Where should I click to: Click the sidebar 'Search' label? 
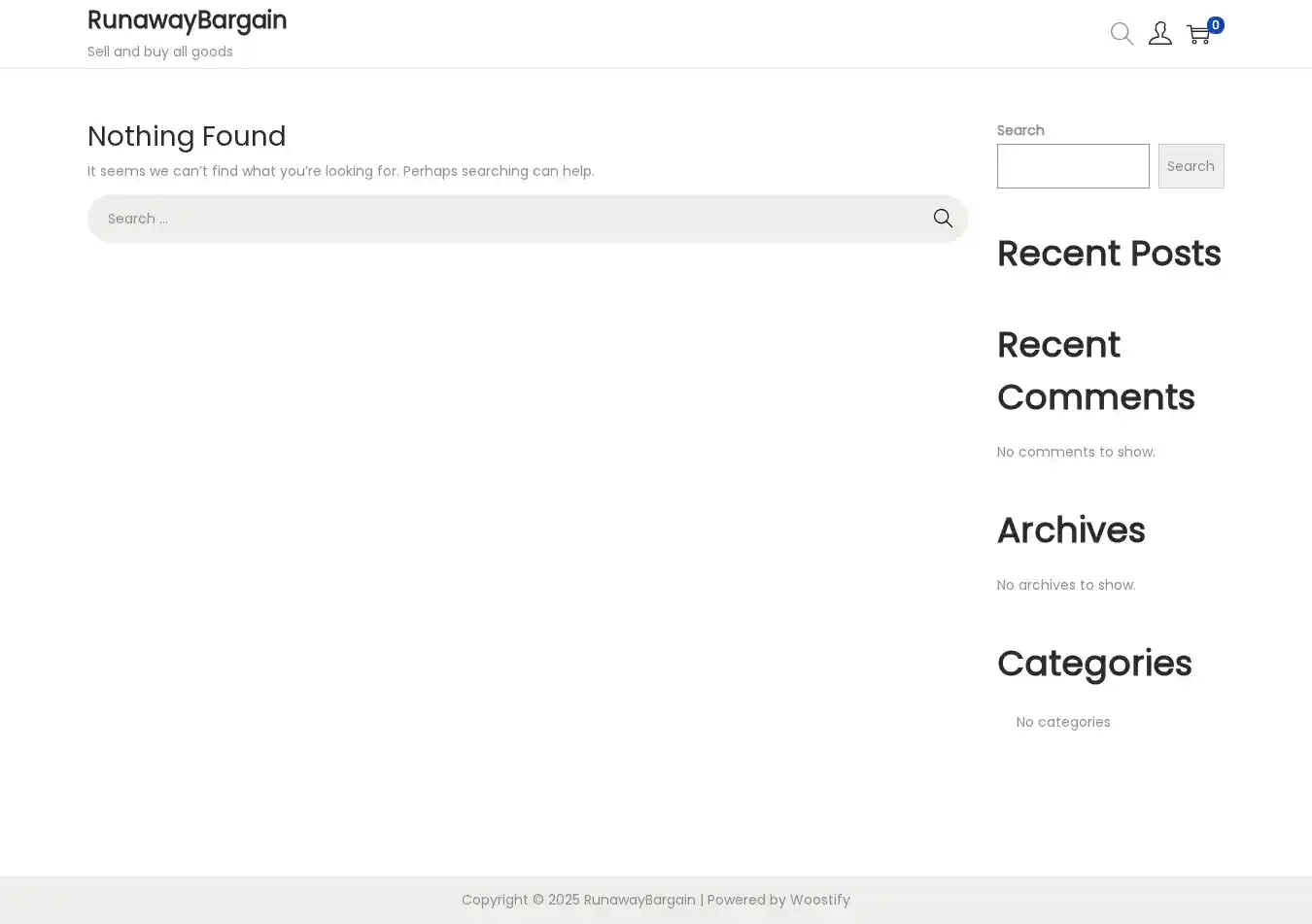tap(1019, 130)
